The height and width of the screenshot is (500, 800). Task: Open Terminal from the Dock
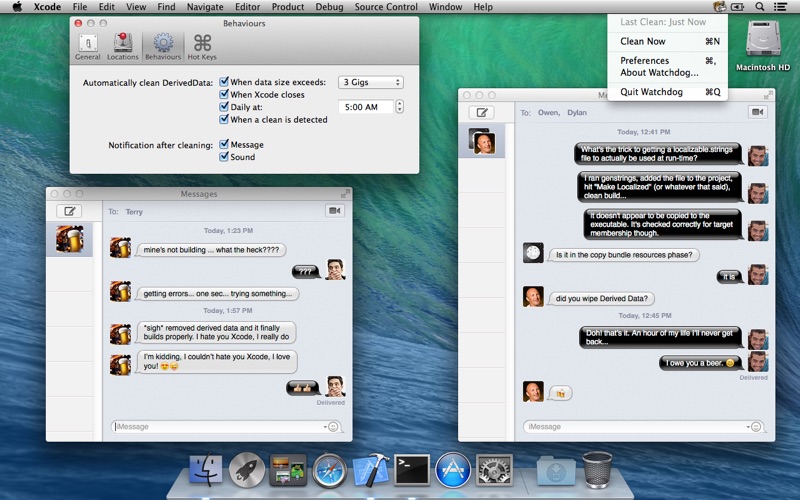tap(412, 470)
